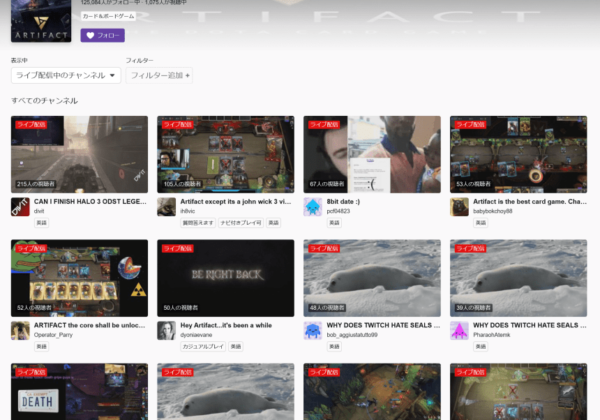Open PharaohAtemk's seal stream thumbnail

(518, 278)
